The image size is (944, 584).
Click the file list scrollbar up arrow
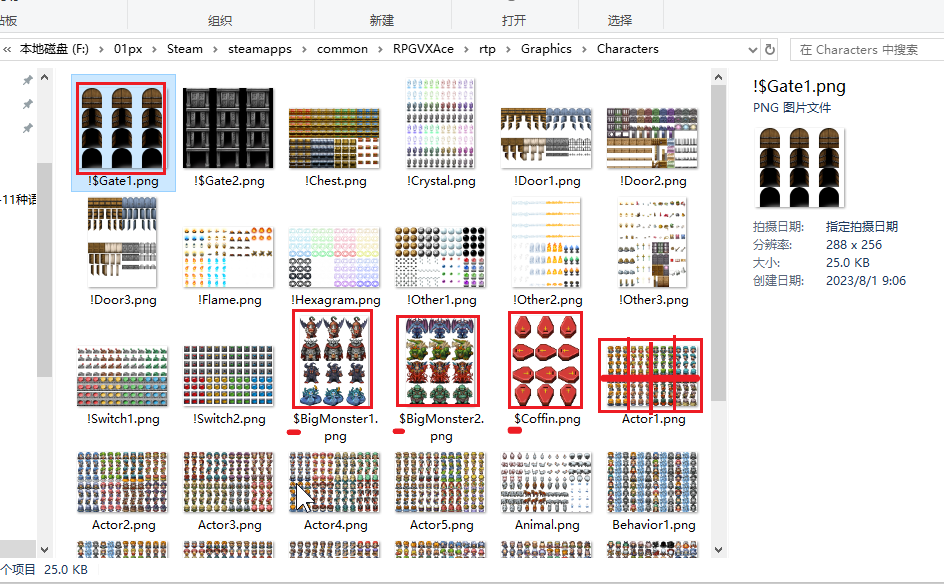tap(718, 78)
